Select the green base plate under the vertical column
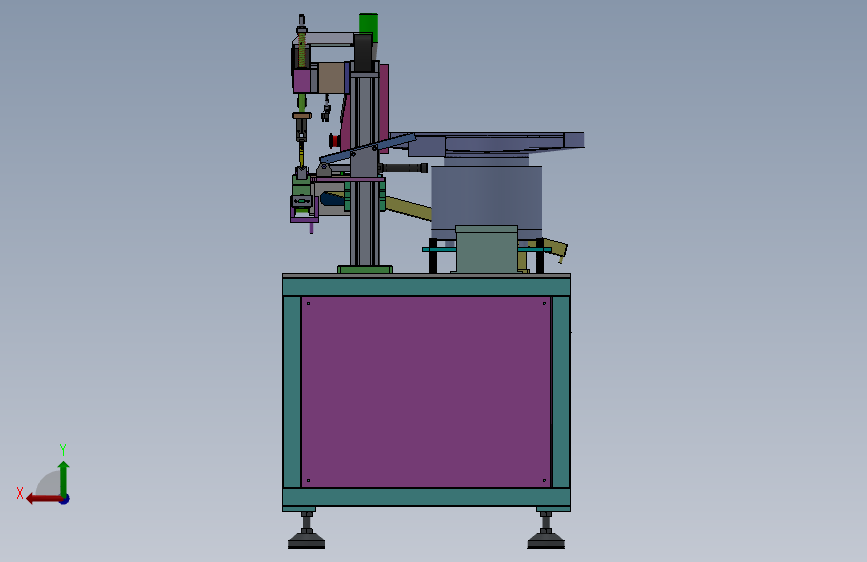The height and width of the screenshot is (562, 867). click(x=365, y=269)
